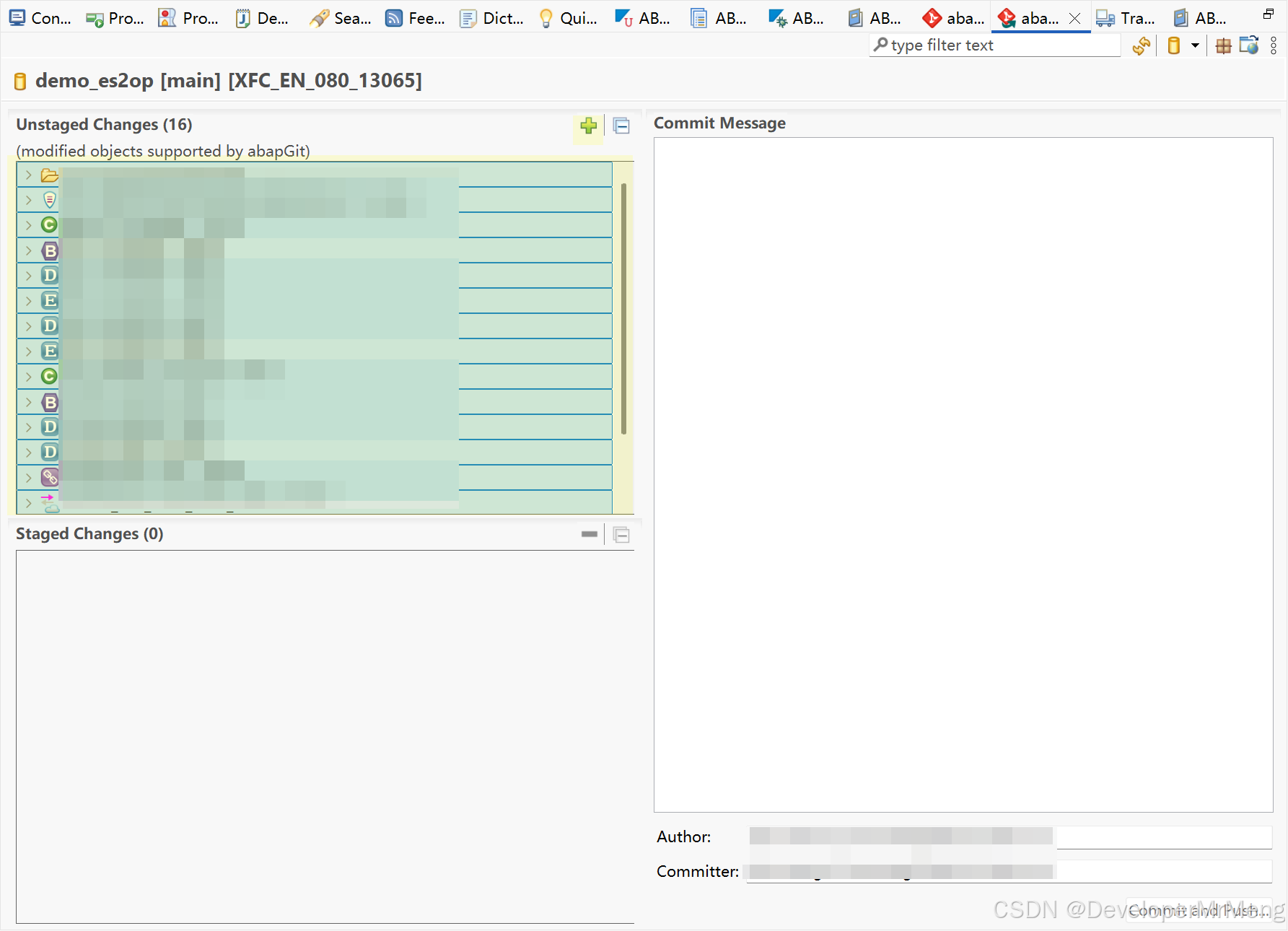Expand the second green C row
This screenshot has height=931, width=1288.
click(28, 376)
